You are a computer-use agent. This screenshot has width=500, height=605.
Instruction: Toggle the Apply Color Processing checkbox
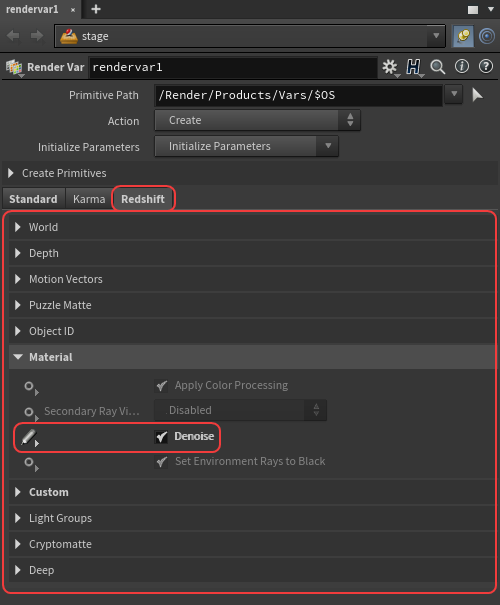161,385
